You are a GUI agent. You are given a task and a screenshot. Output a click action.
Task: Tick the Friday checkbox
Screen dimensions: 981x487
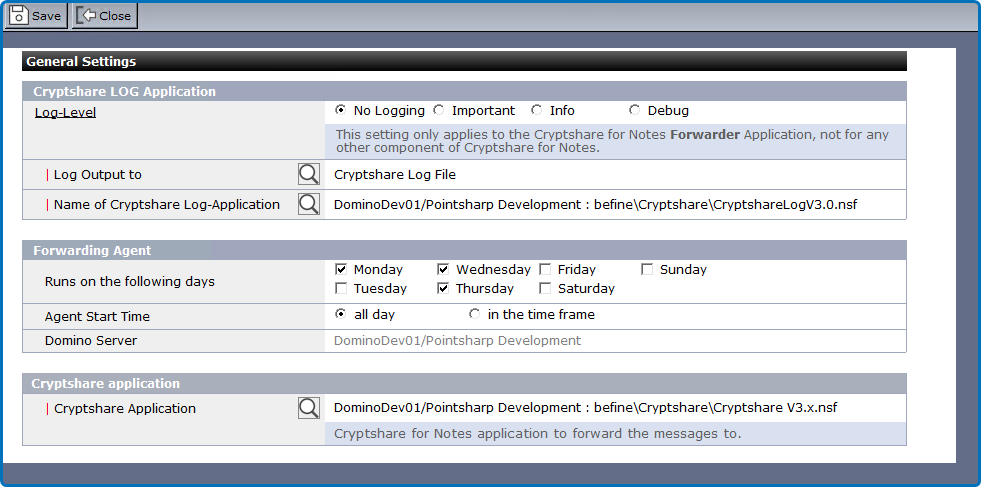pyautogui.click(x=545, y=270)
